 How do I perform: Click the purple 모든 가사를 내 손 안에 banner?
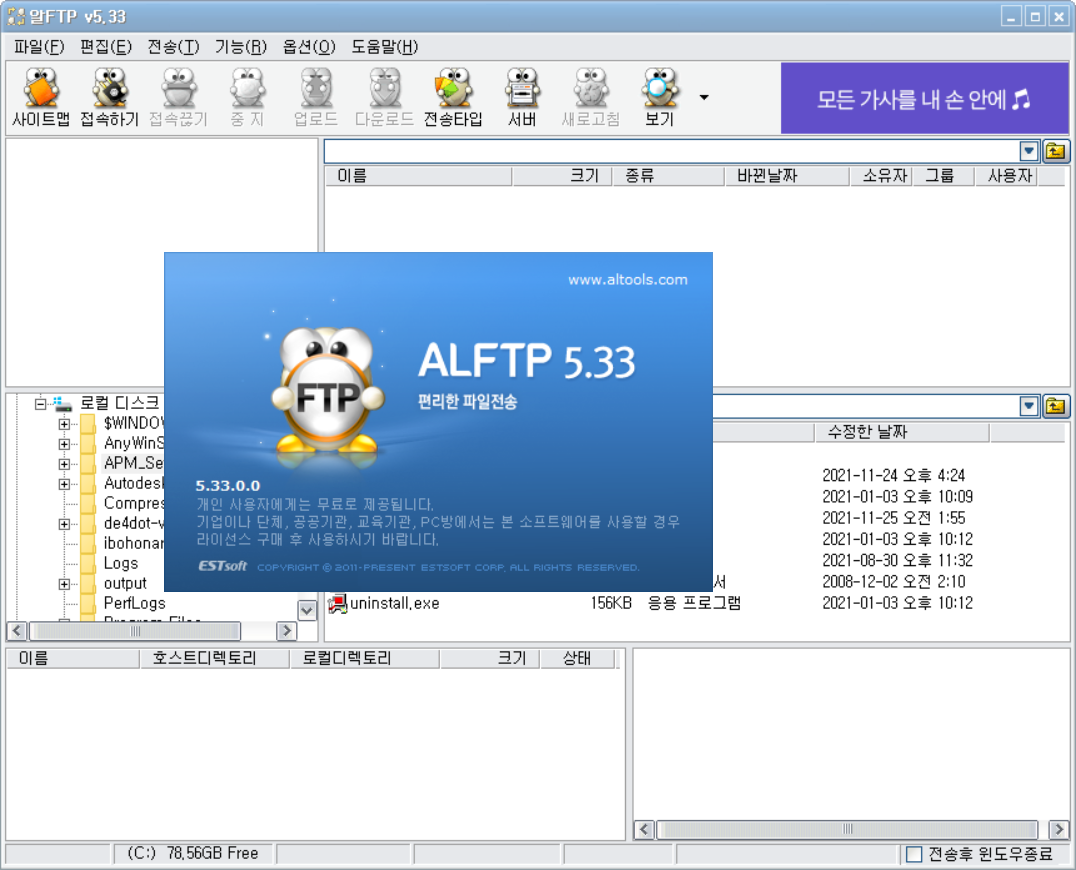[924, 99]
